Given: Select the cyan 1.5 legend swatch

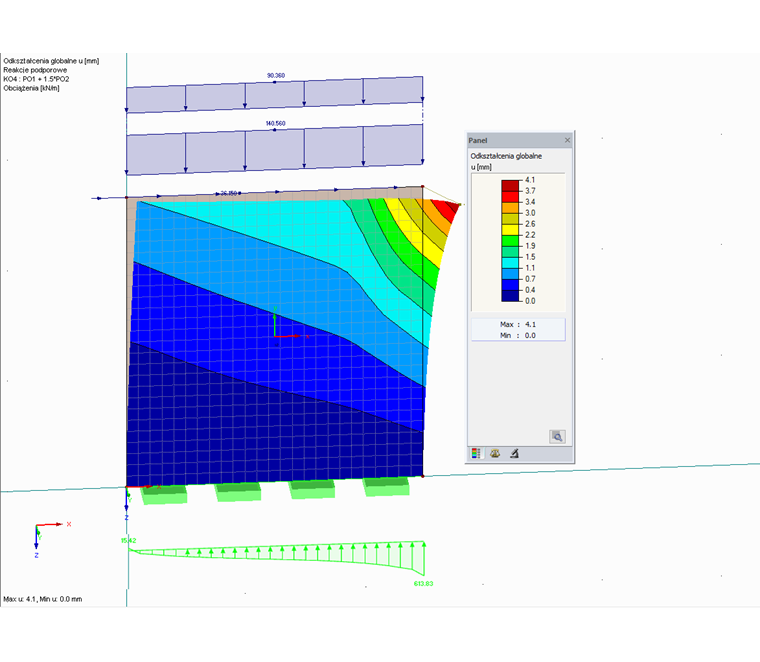Looking at the screenshot, I should click(510, 263).
